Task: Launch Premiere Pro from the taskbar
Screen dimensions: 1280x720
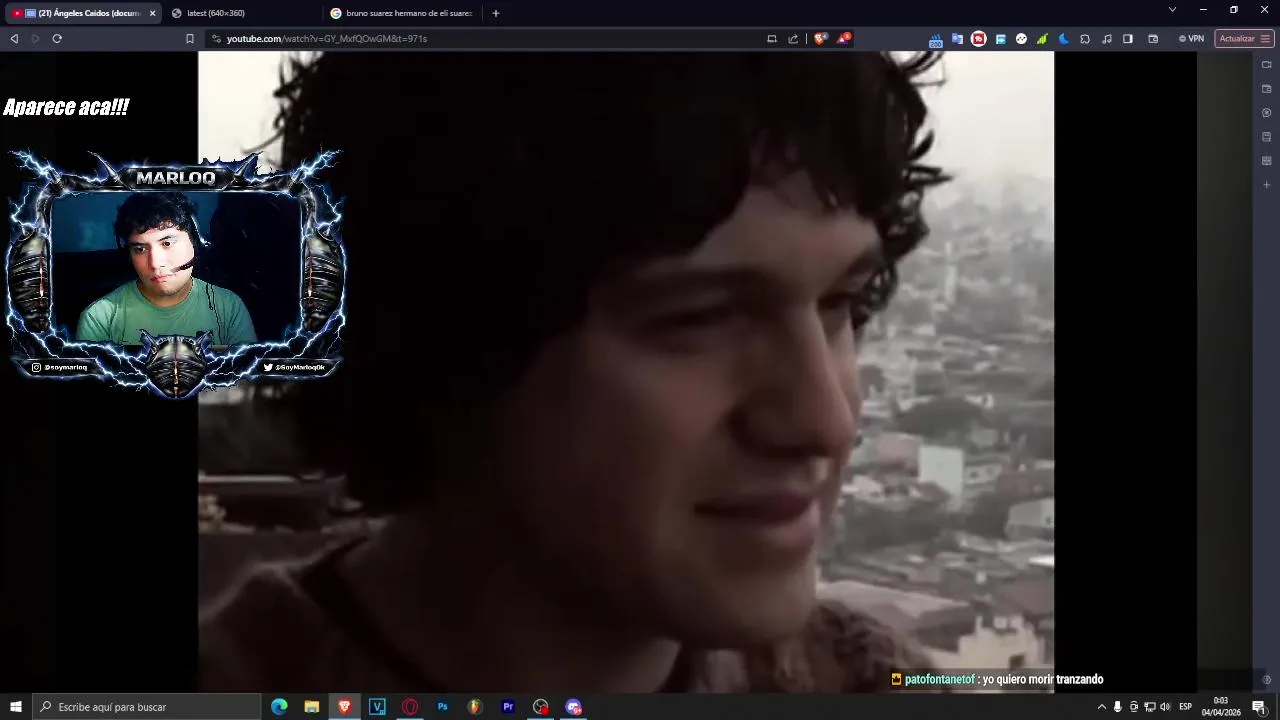Action: 508,707
